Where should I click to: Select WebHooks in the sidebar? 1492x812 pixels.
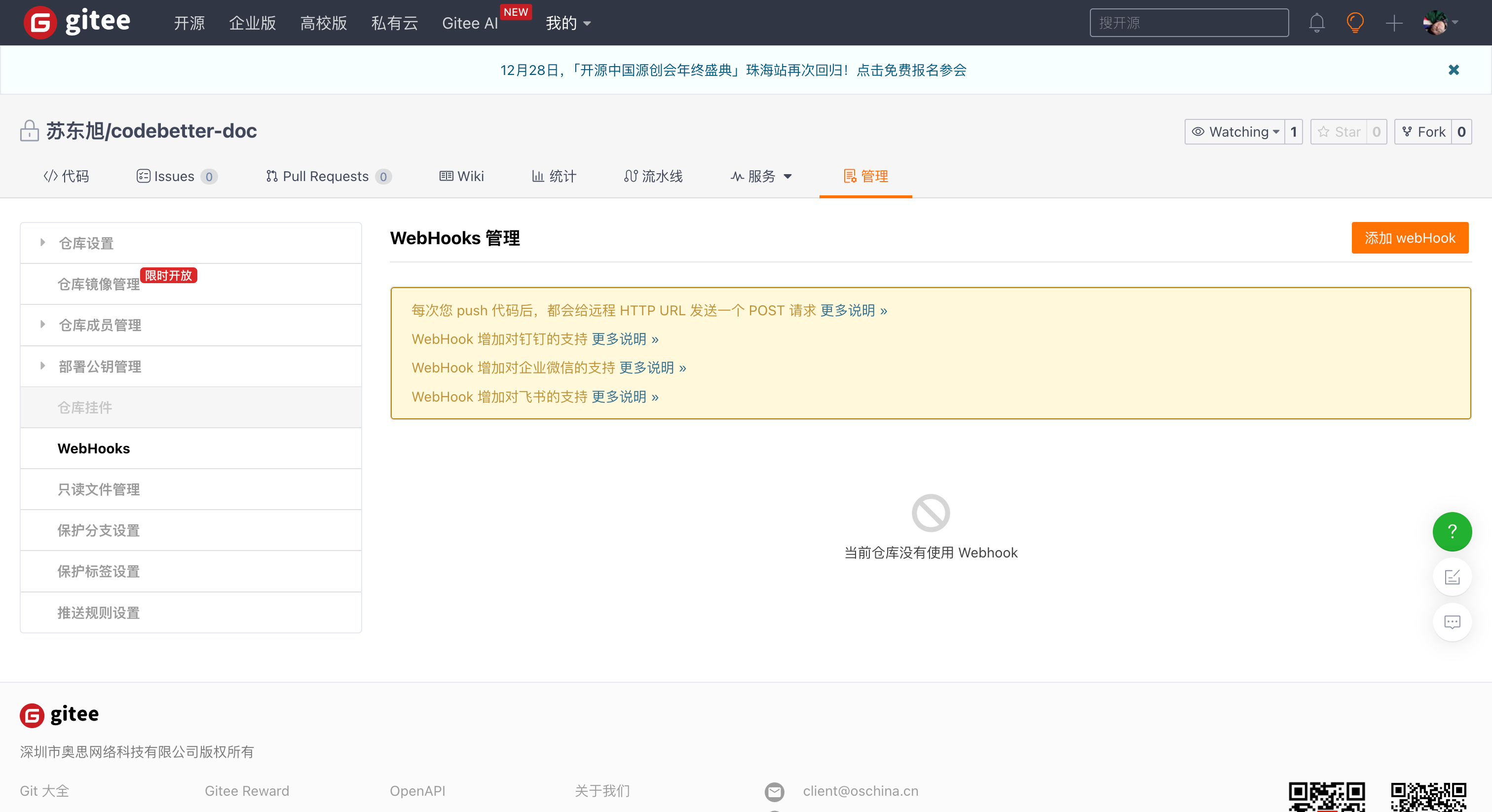(x=190, y=449)
